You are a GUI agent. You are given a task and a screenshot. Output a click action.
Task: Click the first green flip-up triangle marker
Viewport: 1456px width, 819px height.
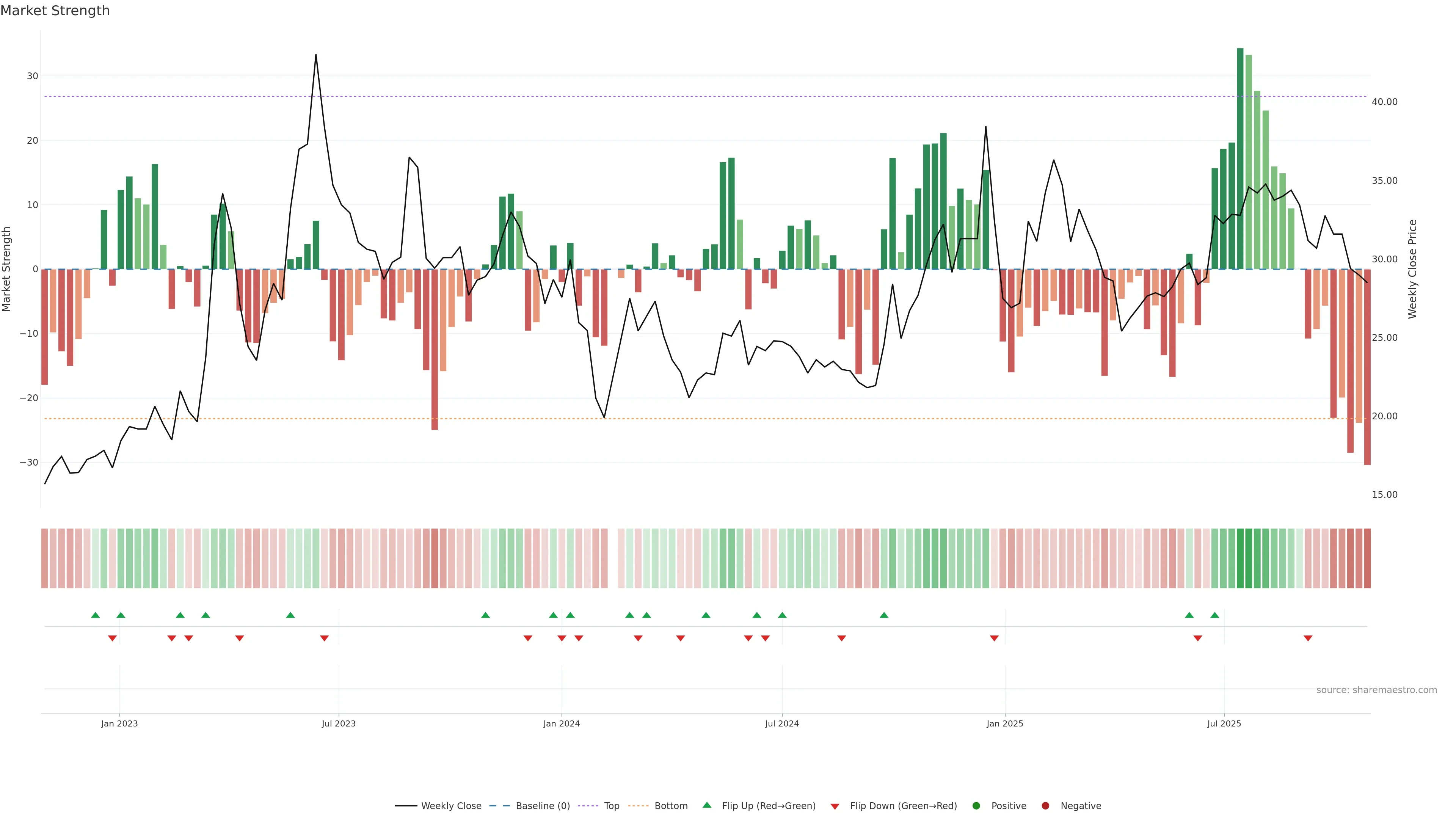[x=96, y=615]
